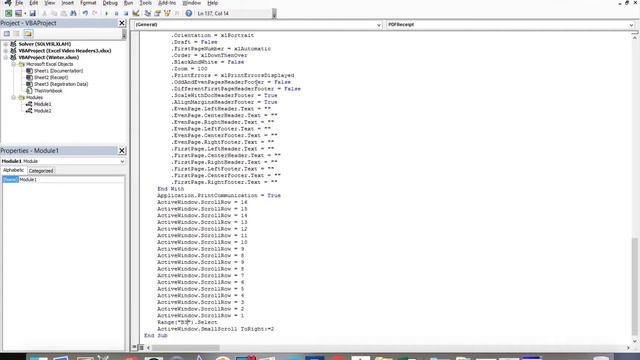Screen dimensions: 640x360
Task: Open Object Browser via toolbar icon
Action: pos(167,13)
